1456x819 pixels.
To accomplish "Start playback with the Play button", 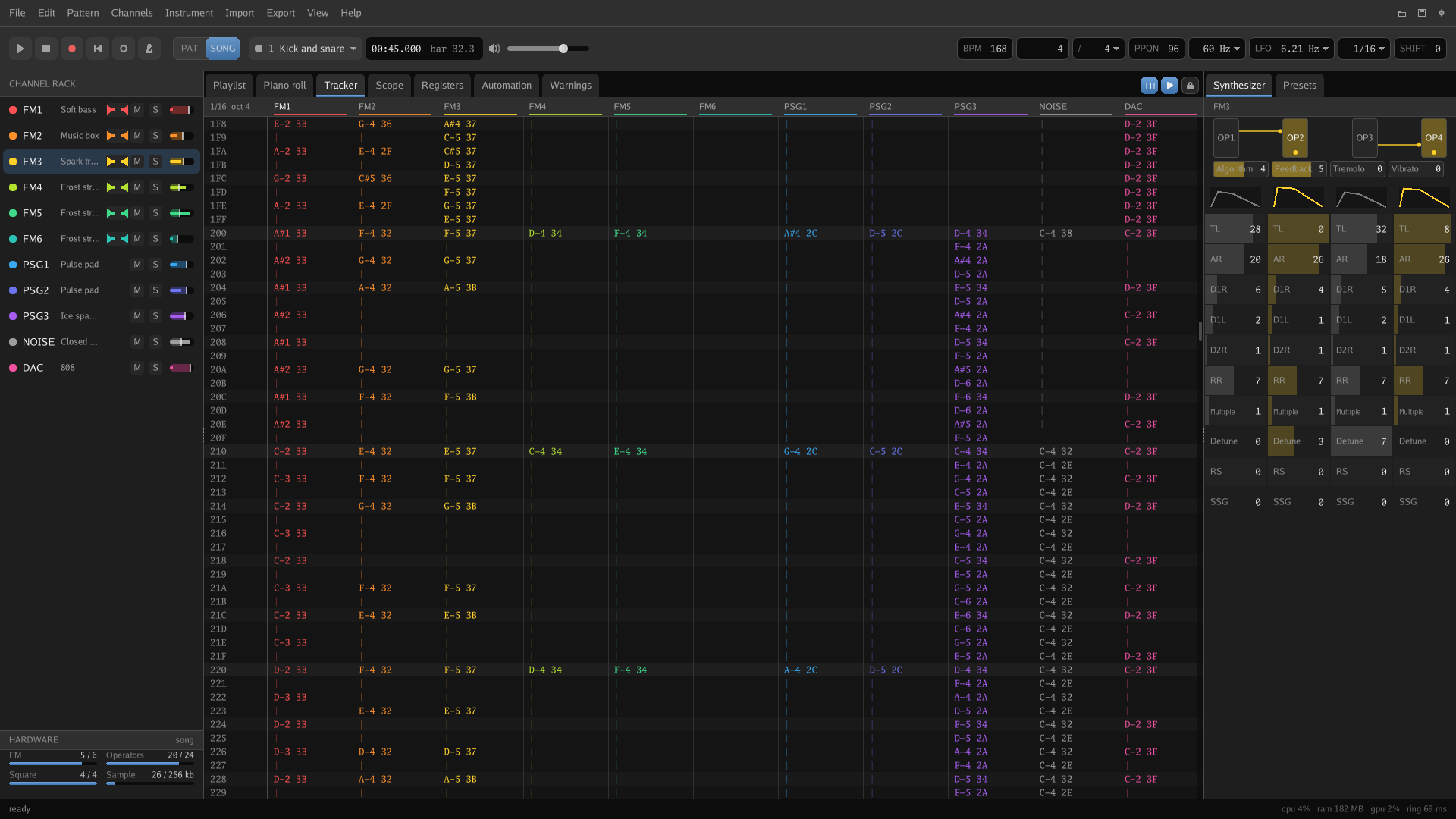I will (x=20, y=49).
